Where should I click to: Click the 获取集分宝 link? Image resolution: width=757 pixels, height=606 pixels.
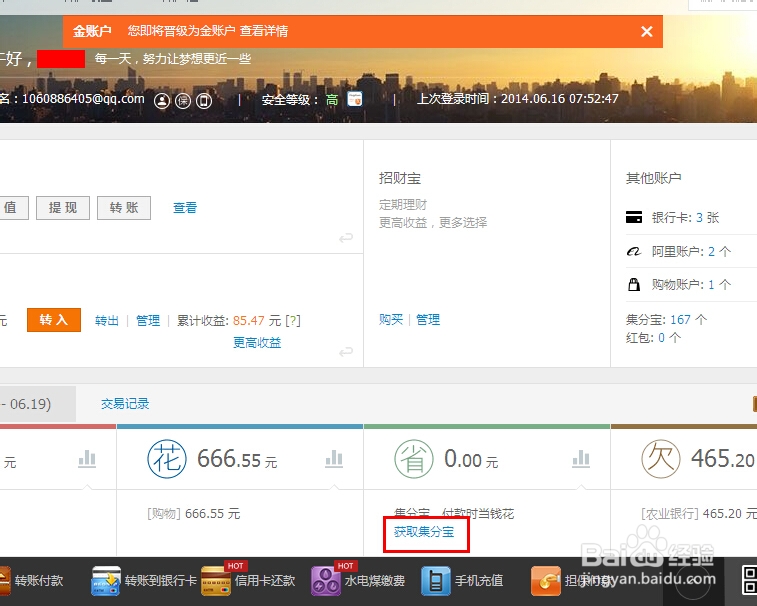coord(424,532)
